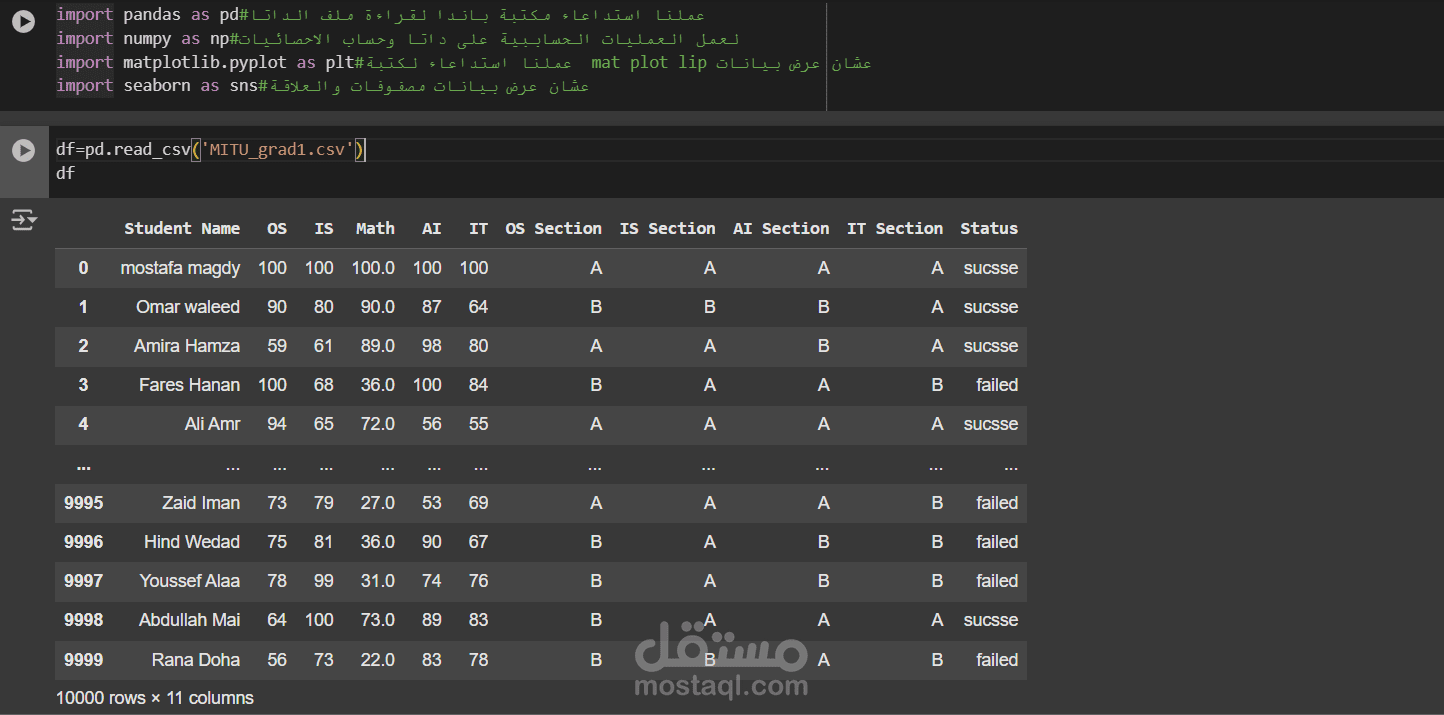Click the name 'Rana Doha'
1444x715 pixels.
pos(196,660)
